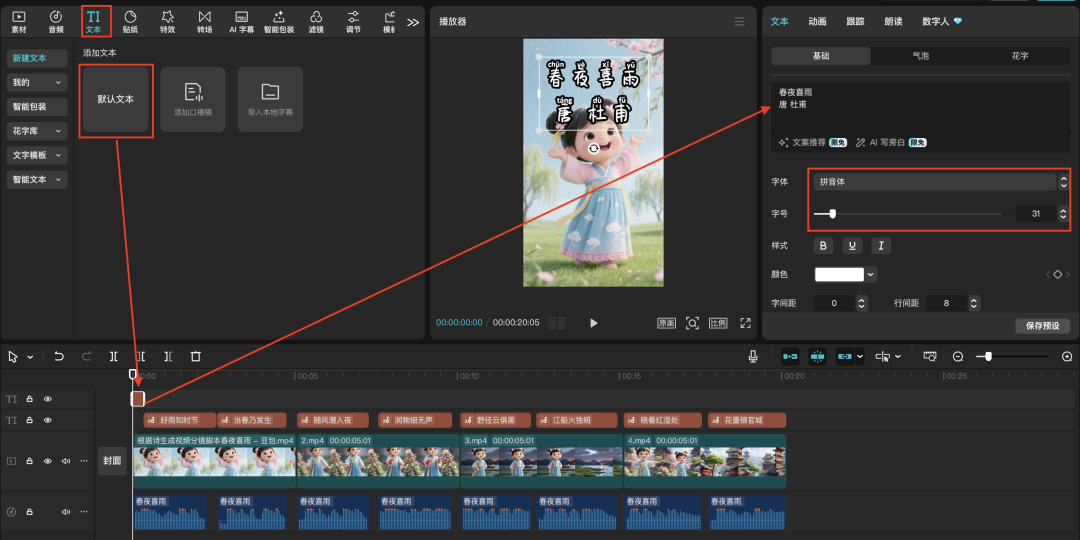Viewport: 1080px width, 540px height.
Task: Switch to the 动画 tab in properties panel
Action: pos(817,21)
